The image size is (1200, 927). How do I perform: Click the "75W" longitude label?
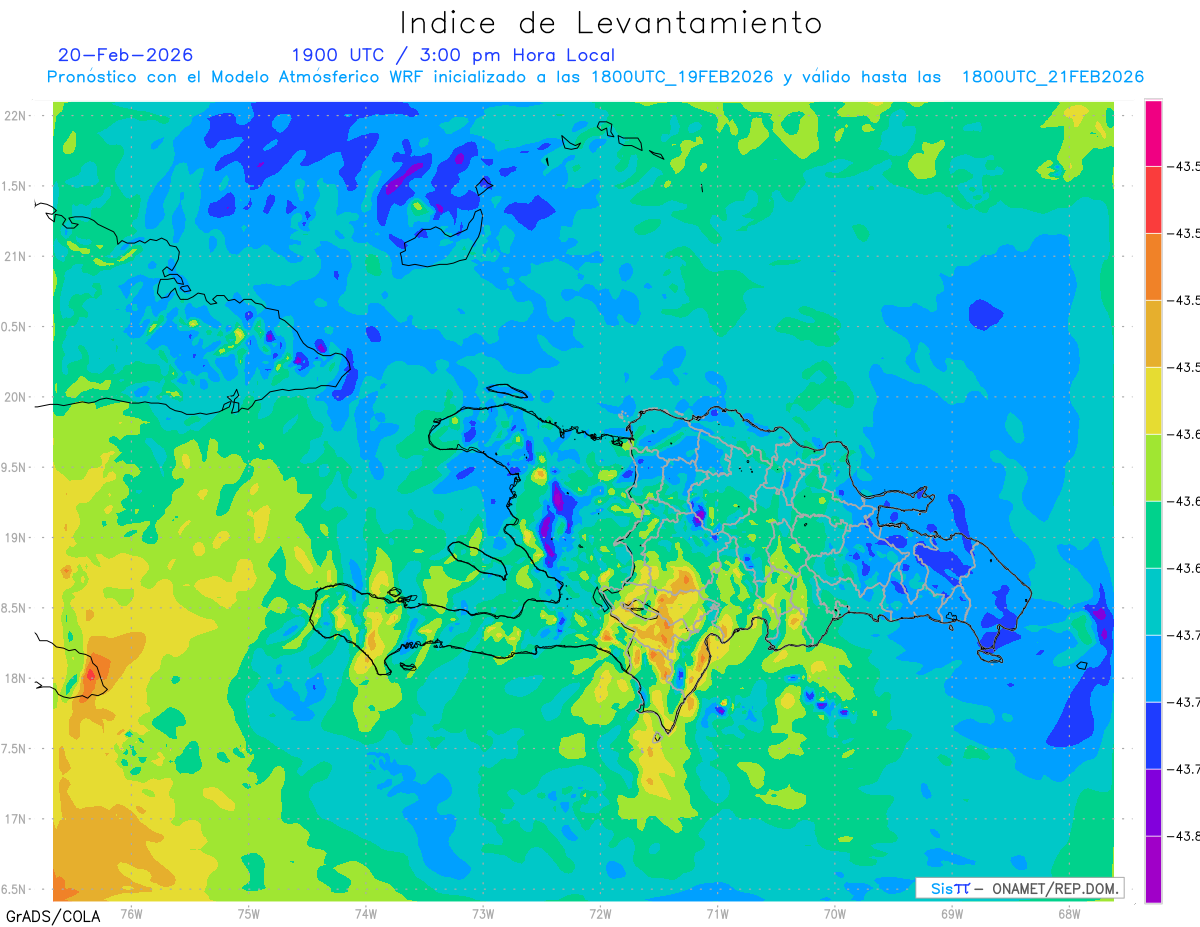pos(249,913)
